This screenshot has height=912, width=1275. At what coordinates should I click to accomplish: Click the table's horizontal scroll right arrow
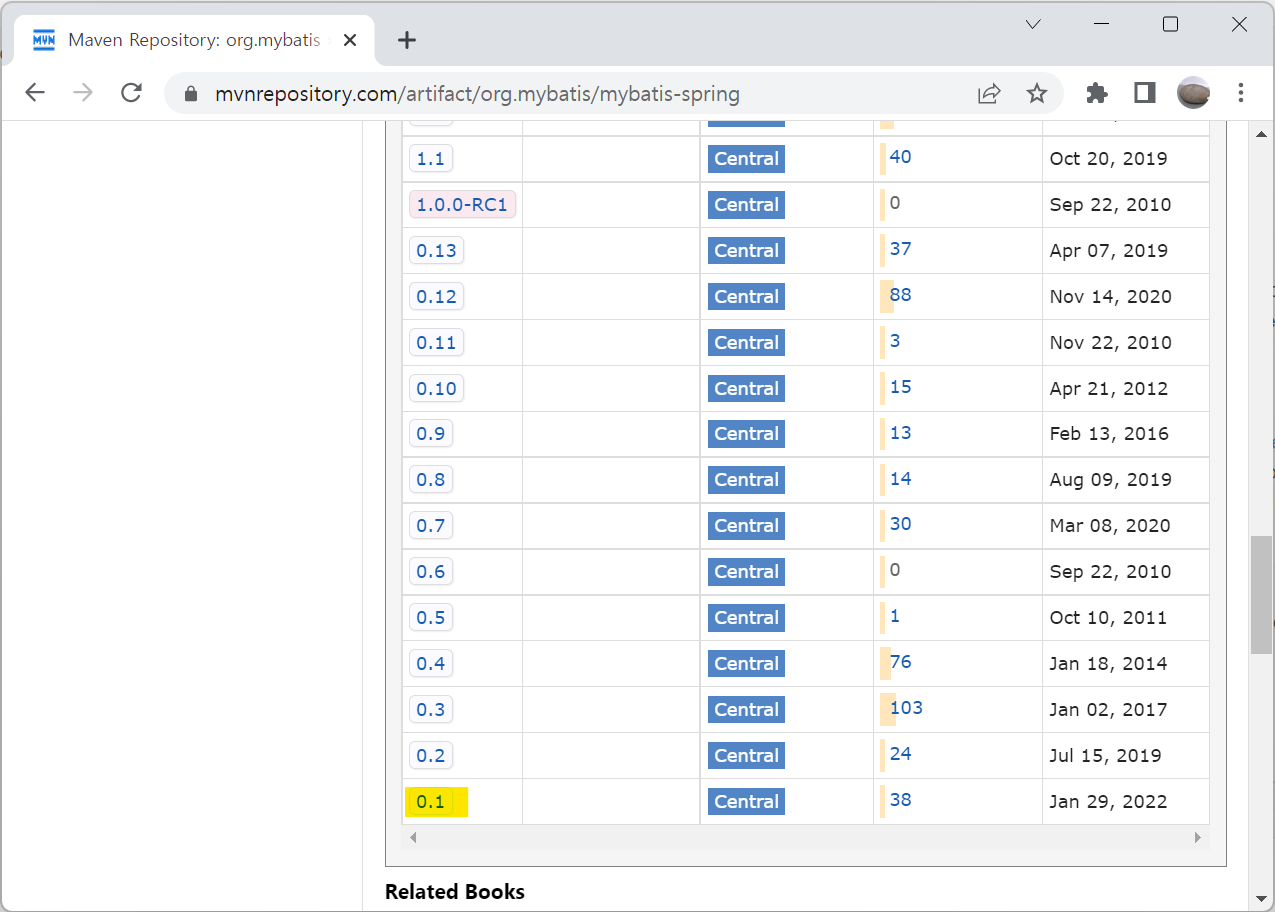[1199, 838]
